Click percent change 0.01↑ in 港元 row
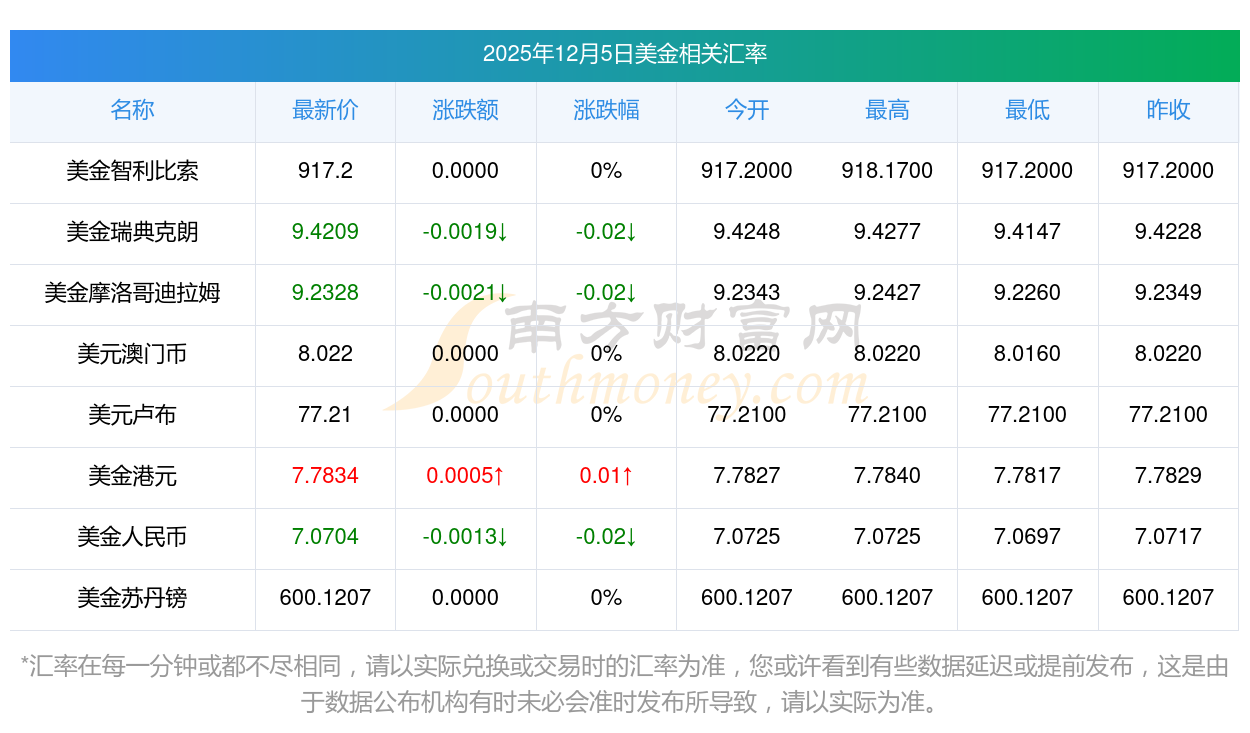The width and height of the screenshot is (1250, 733). click(x=606, y=476)
